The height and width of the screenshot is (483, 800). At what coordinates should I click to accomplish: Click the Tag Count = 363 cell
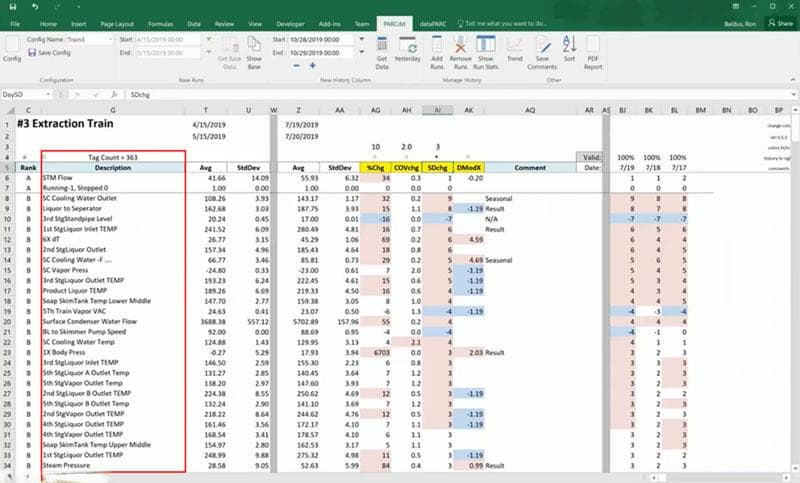pos(113,157)
